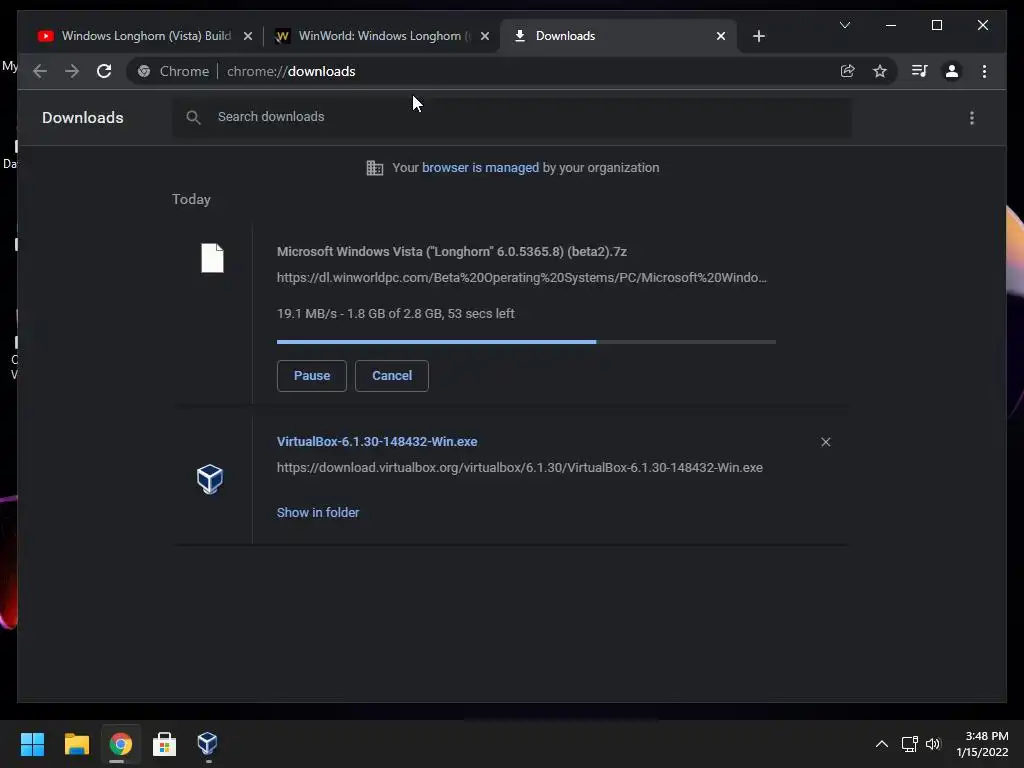Screen dimensions: 1024x768
Task: Open Microsoft Store from the taskbar
Action: coord(164,744)
